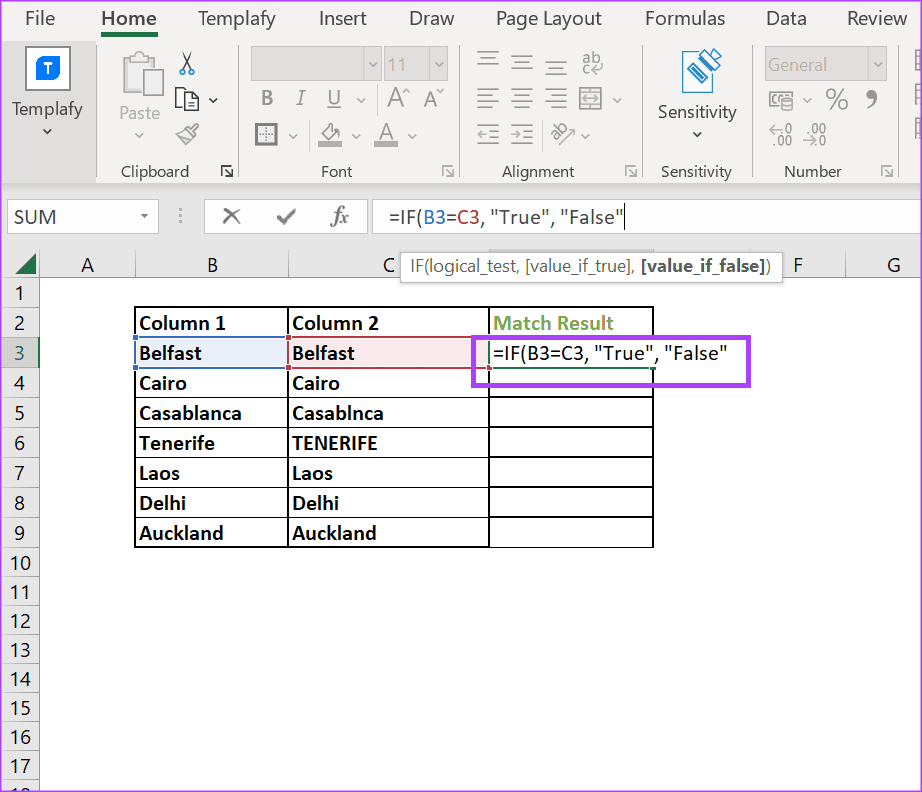Apply Accounting Number Format icon
The image size is (922, 792).
(x=781, y=101)
